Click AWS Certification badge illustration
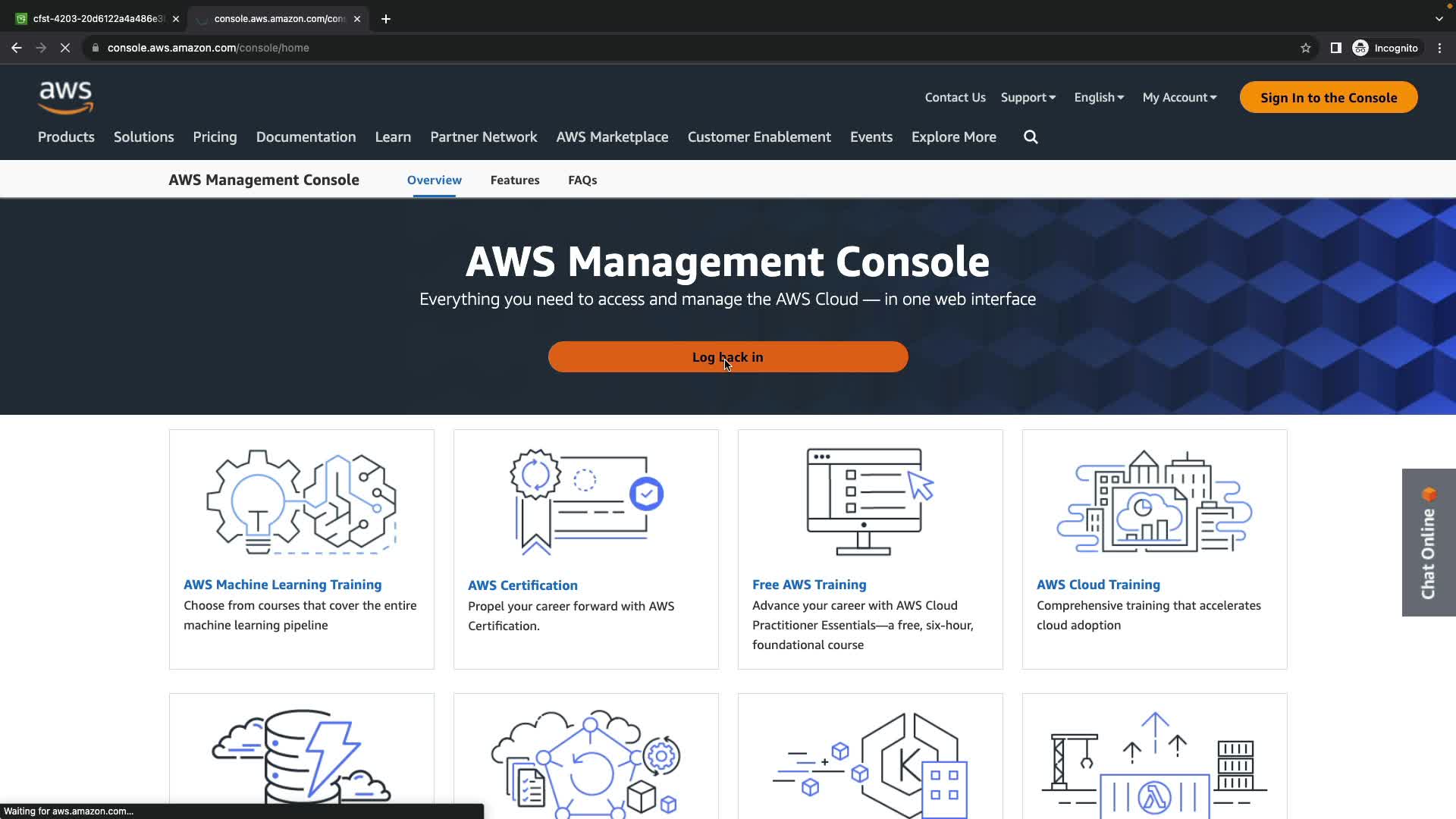The image size is (1456, 819). tap(585, 502)
